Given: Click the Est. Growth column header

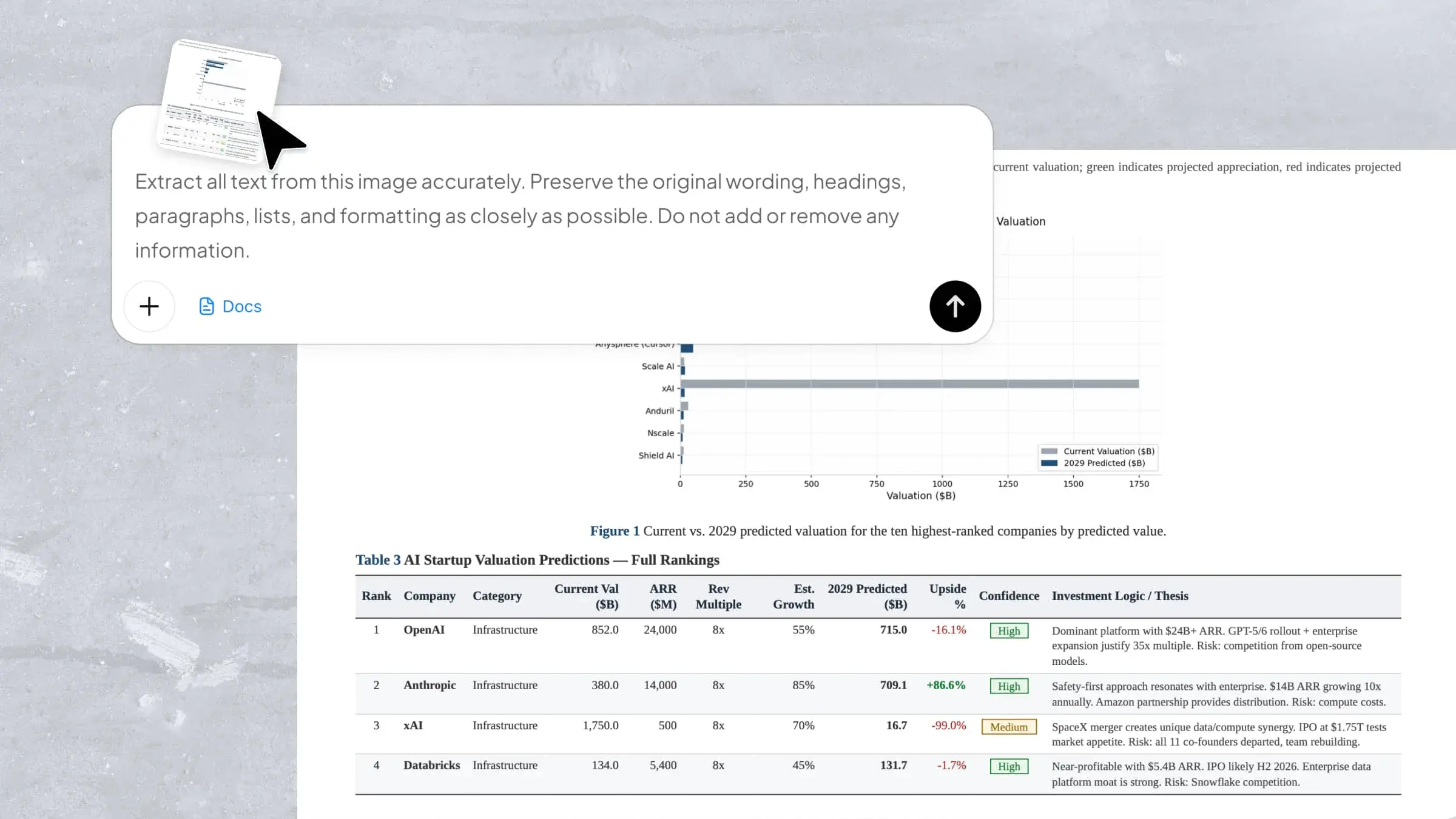Looking at the screenshot, I should pyautogui.click(x=794, y=596).
